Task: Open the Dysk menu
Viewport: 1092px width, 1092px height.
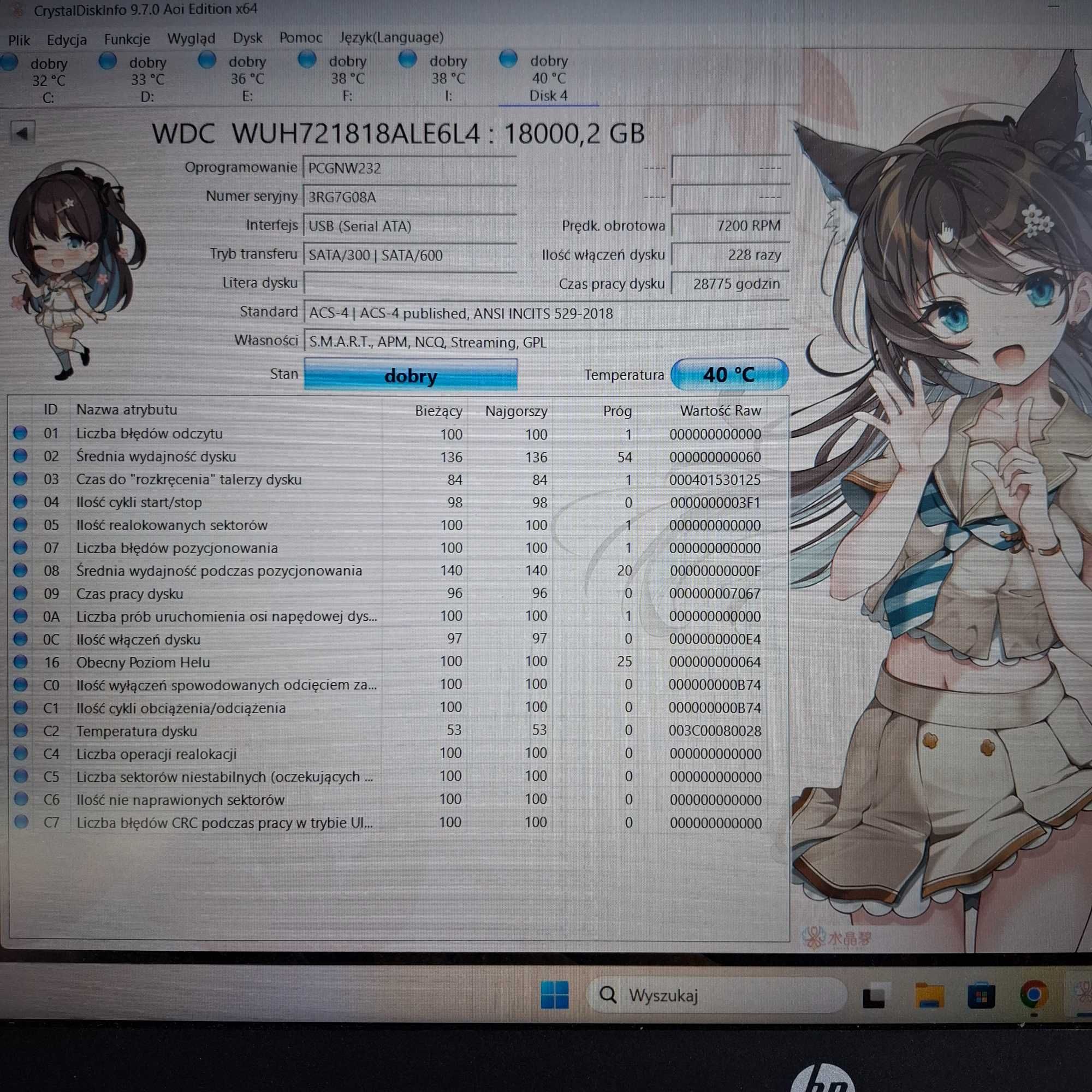Action: (x=247, y=38)
